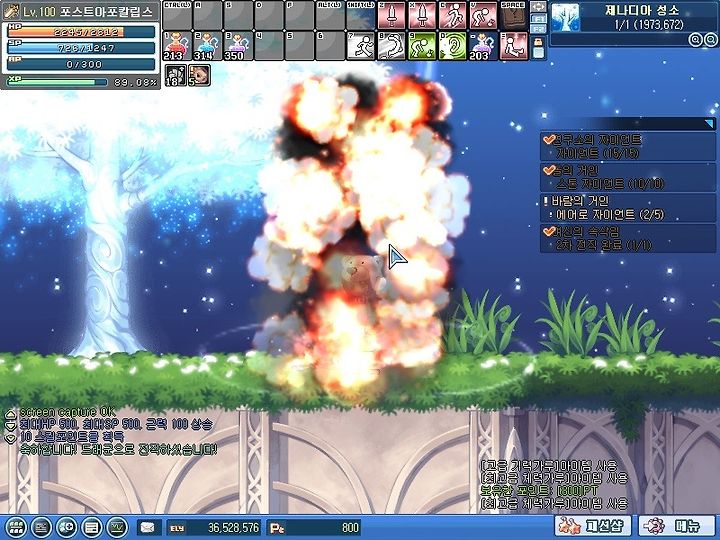Activate the swirl skill in slot 8

(392, 46)
